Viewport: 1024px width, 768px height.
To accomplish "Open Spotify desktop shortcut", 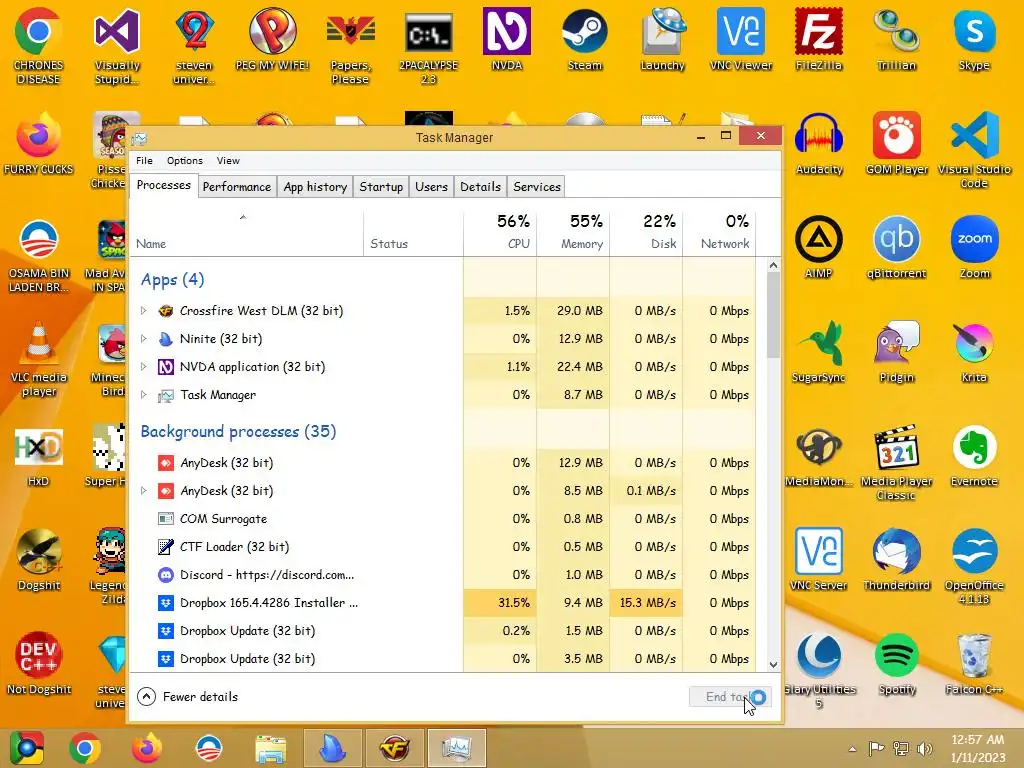I will point(897,664).
